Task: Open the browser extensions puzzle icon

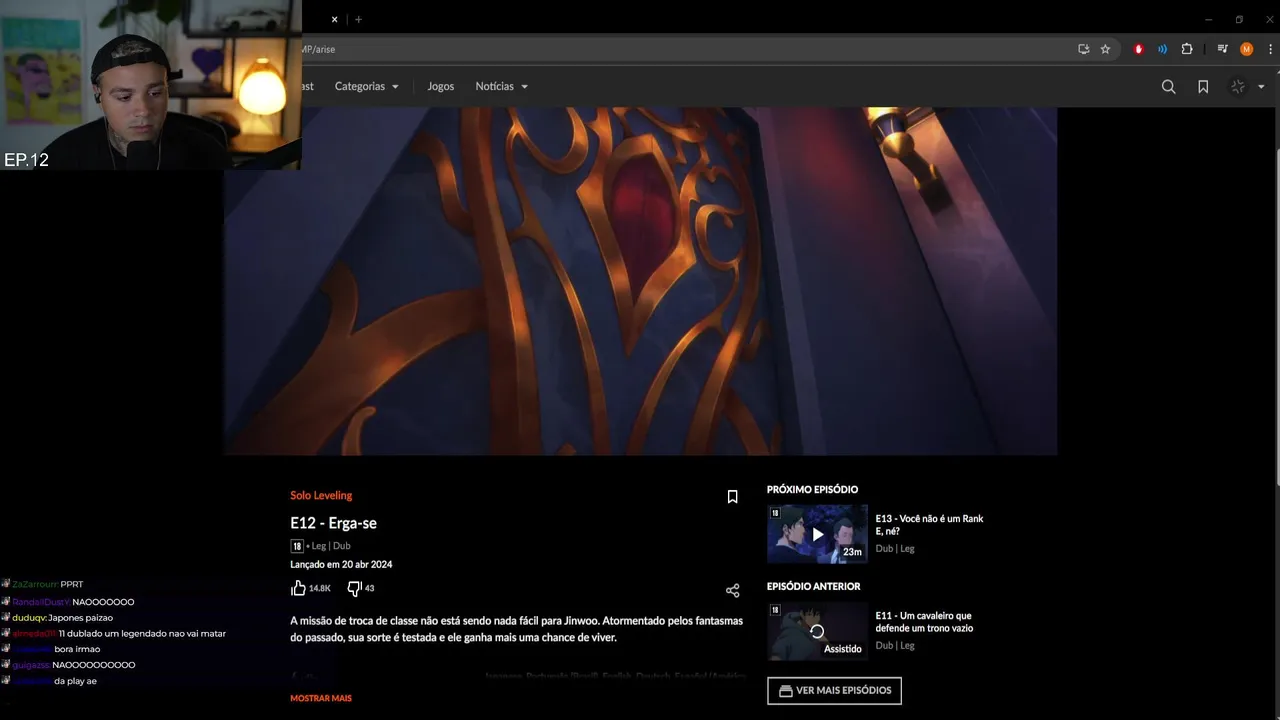Action: (1187, 49)
